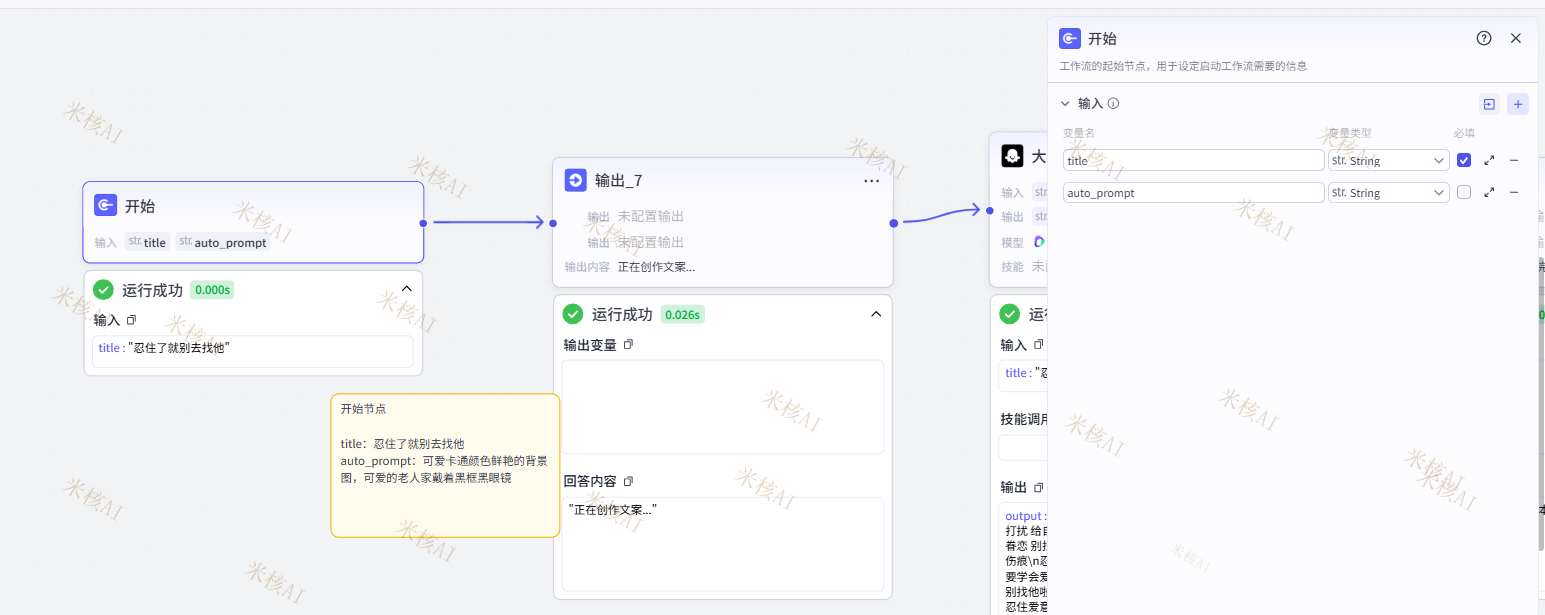Close the 开始 configuration panel

coord(1515,38)
